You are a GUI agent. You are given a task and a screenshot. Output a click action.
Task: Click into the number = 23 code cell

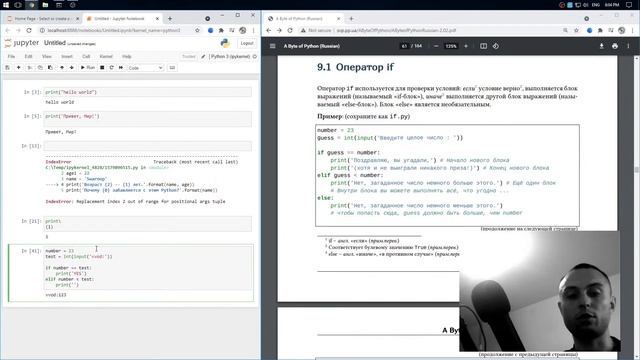pyautogui.click(x=148, y=268)
